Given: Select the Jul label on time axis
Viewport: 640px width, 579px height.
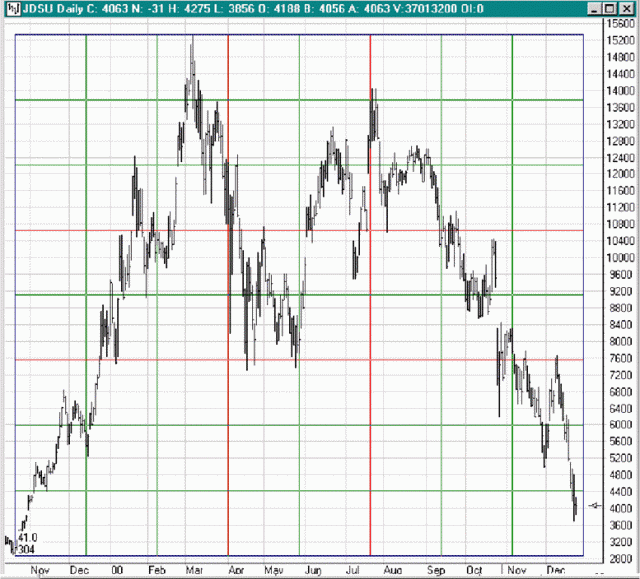Looking at the screenshot, I should point(353,570).
